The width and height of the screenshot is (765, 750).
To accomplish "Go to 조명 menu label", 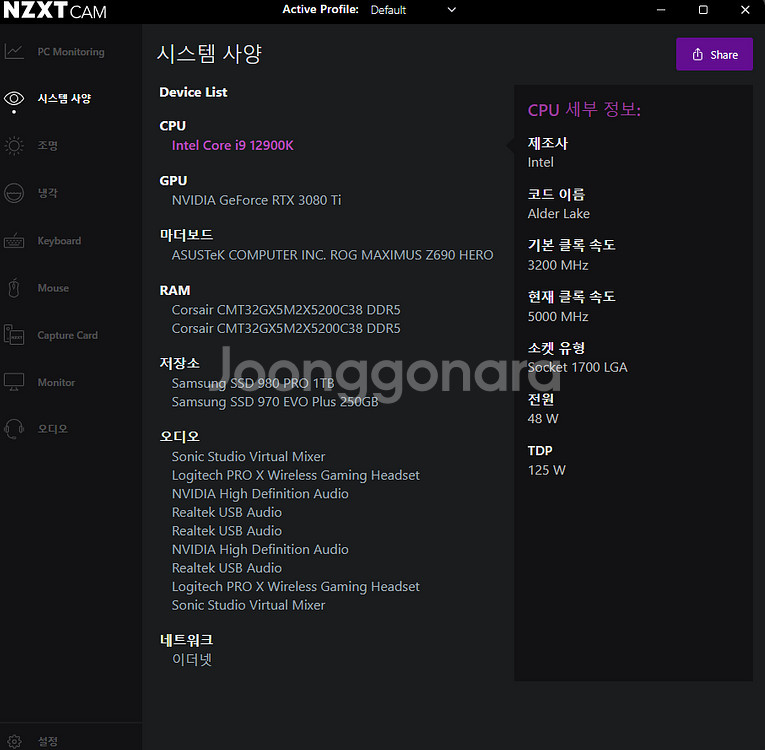I will (48, 145).
